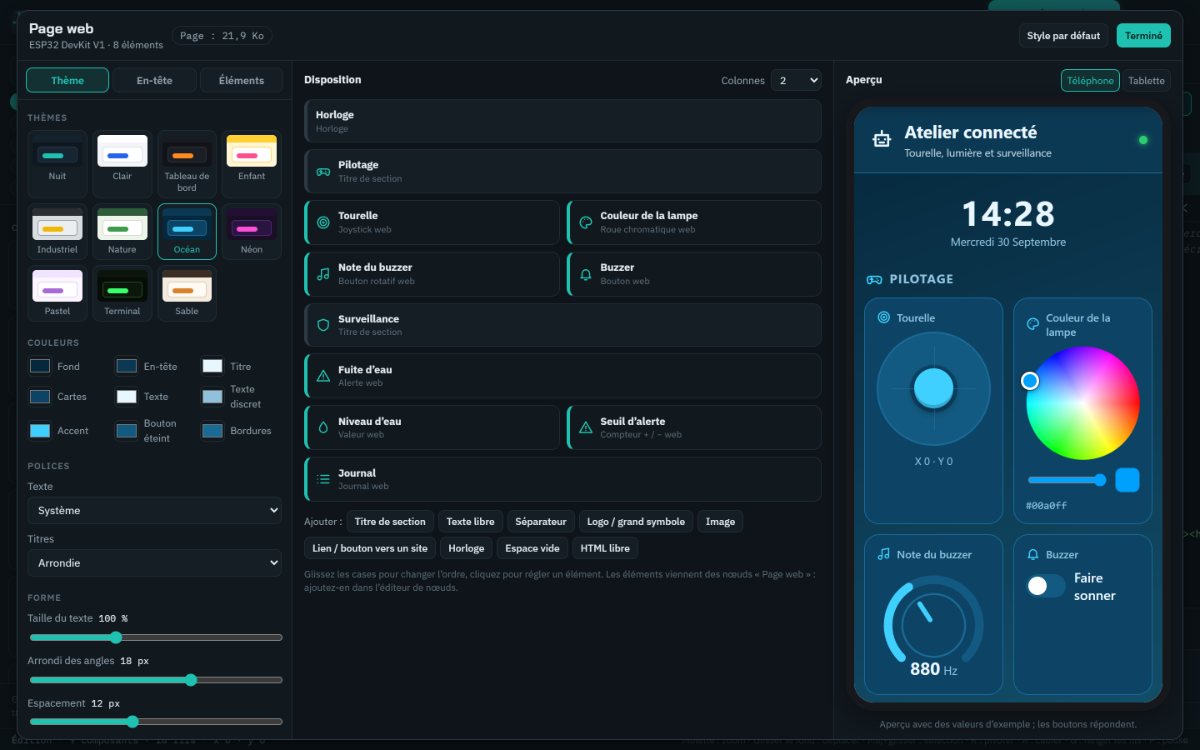Click the Arrondi des angles slider

tap(155, 679)
